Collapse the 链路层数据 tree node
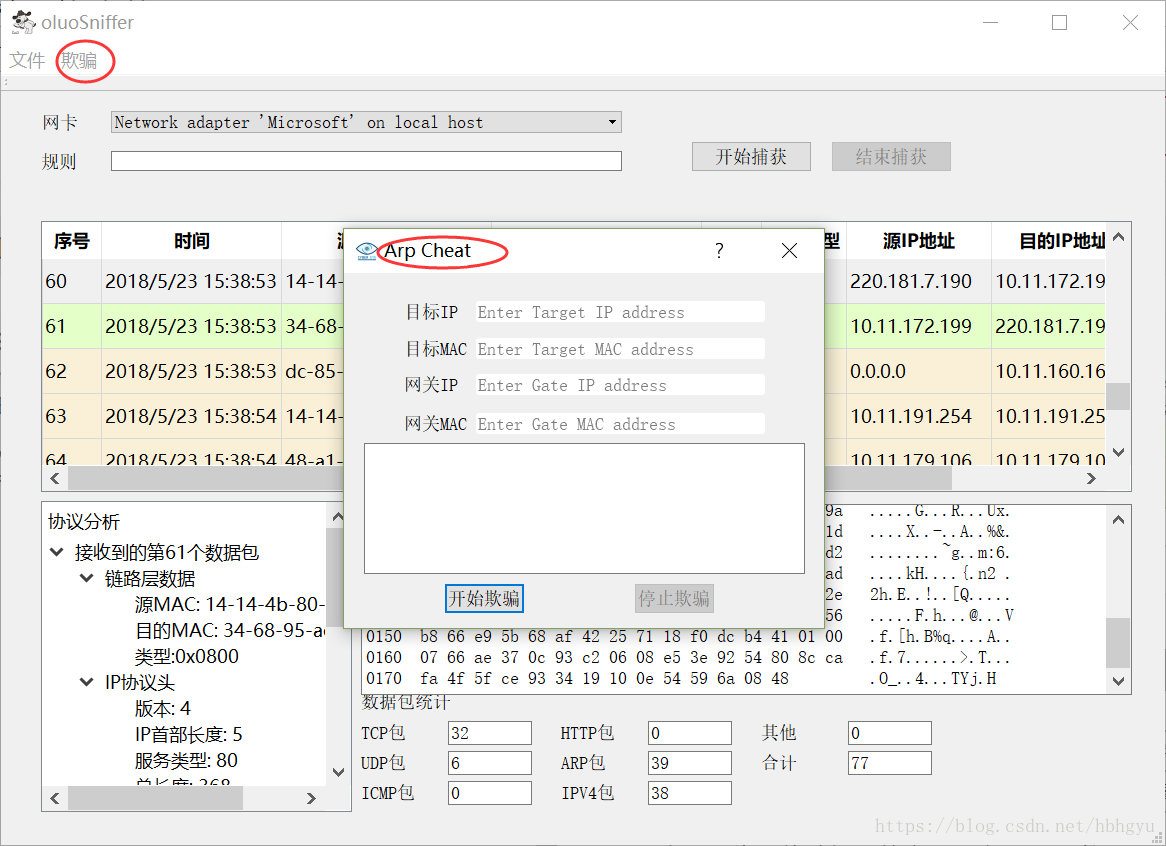 pyautogui.click(x=87, y=578)
